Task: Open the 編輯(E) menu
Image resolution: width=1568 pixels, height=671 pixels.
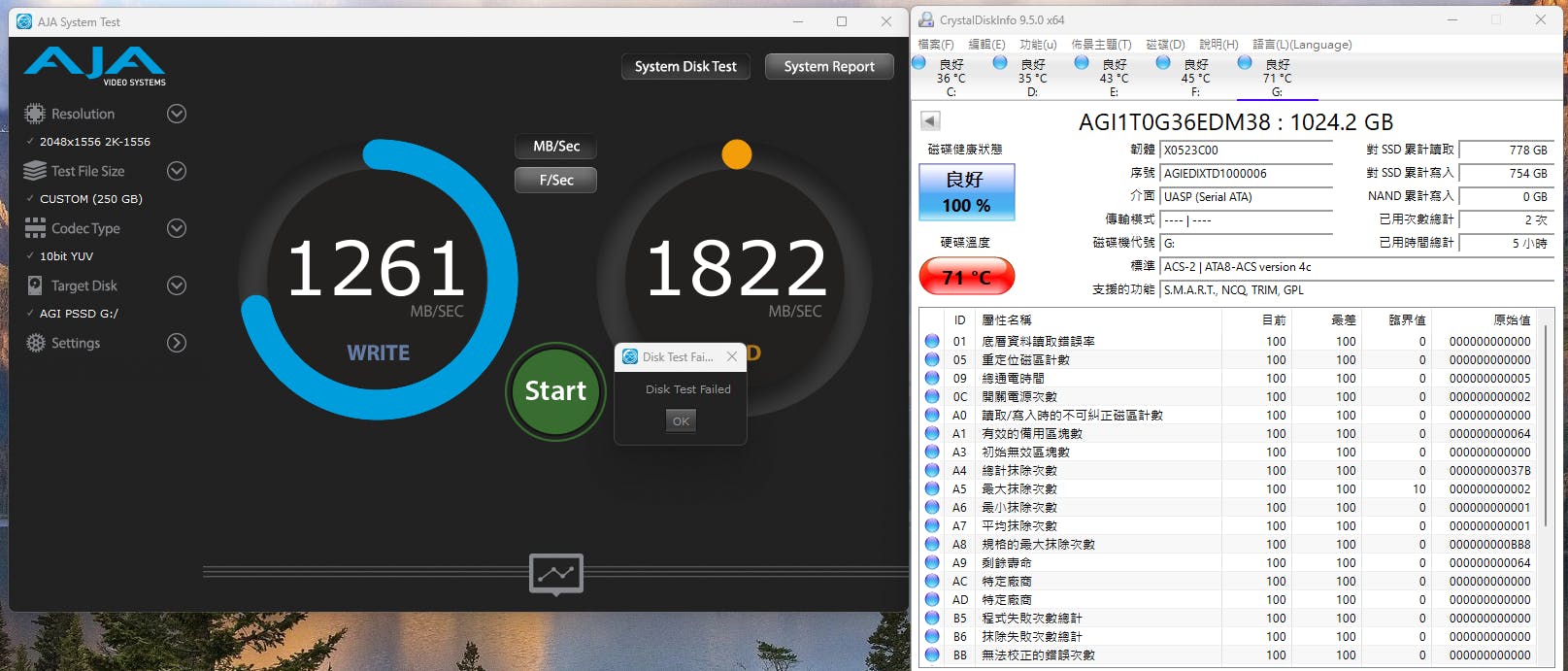Action: pyautogui.click(x=986, y=44)
